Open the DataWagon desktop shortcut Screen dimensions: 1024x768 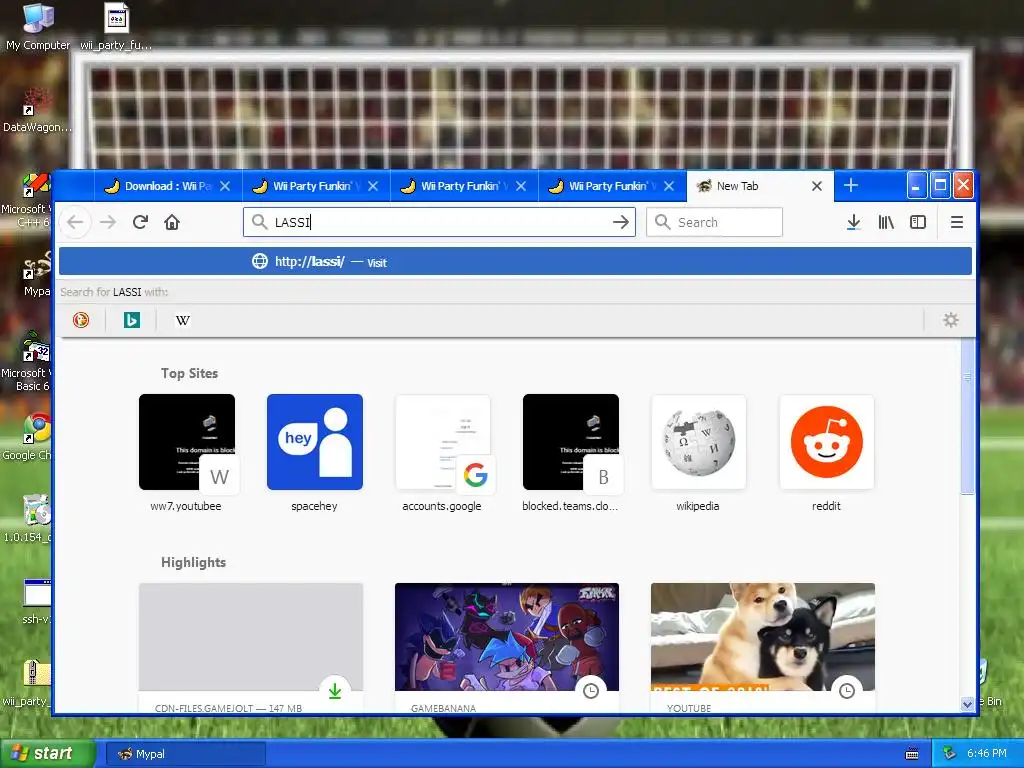point(37,110)
